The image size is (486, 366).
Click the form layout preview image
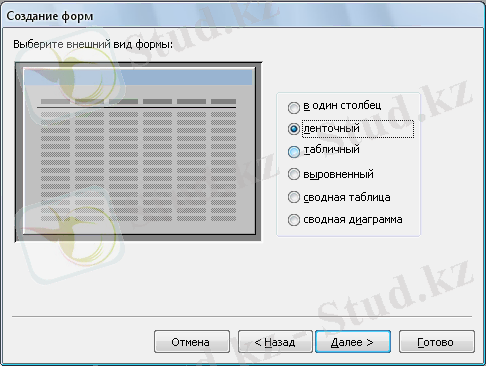pos(138,152)
